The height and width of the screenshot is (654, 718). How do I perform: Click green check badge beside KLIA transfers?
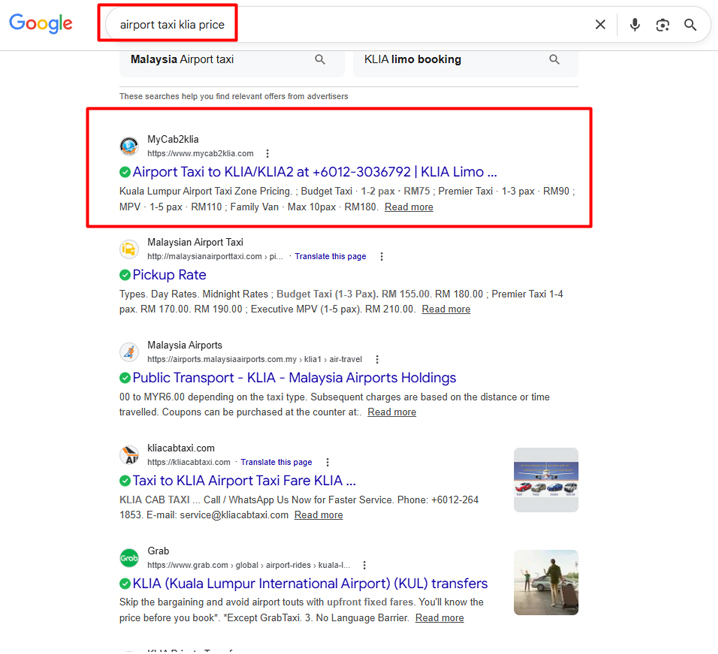point(125,583)
